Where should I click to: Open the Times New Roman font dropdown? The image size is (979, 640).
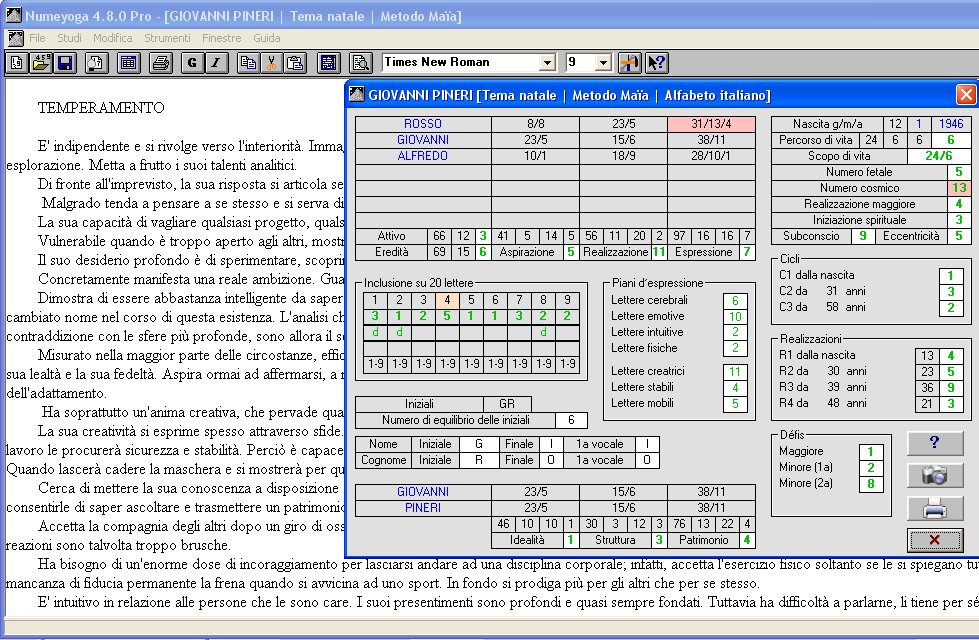pyautogui.click(x=546, y=63)
